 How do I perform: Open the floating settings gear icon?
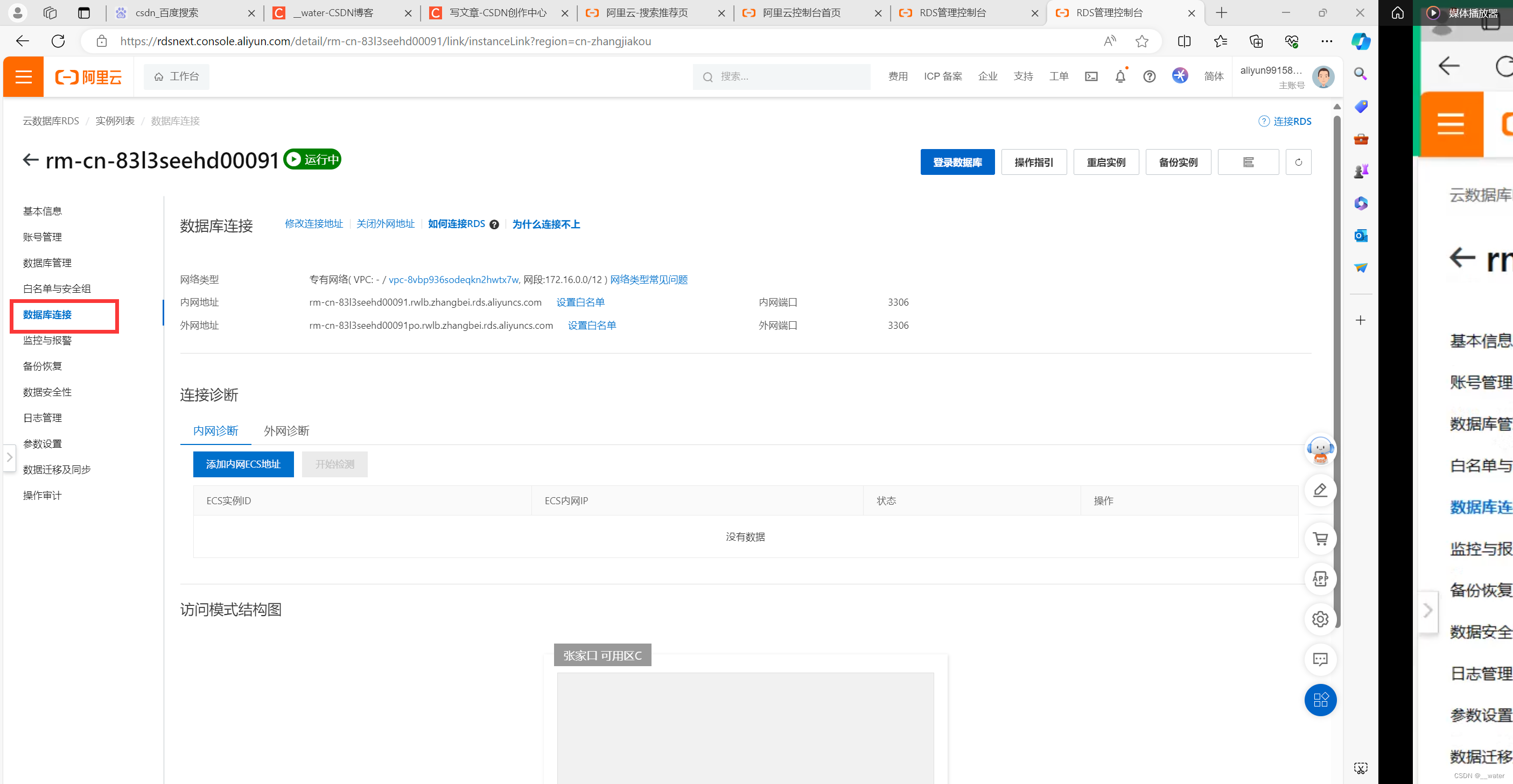(x=1320, y=619)
